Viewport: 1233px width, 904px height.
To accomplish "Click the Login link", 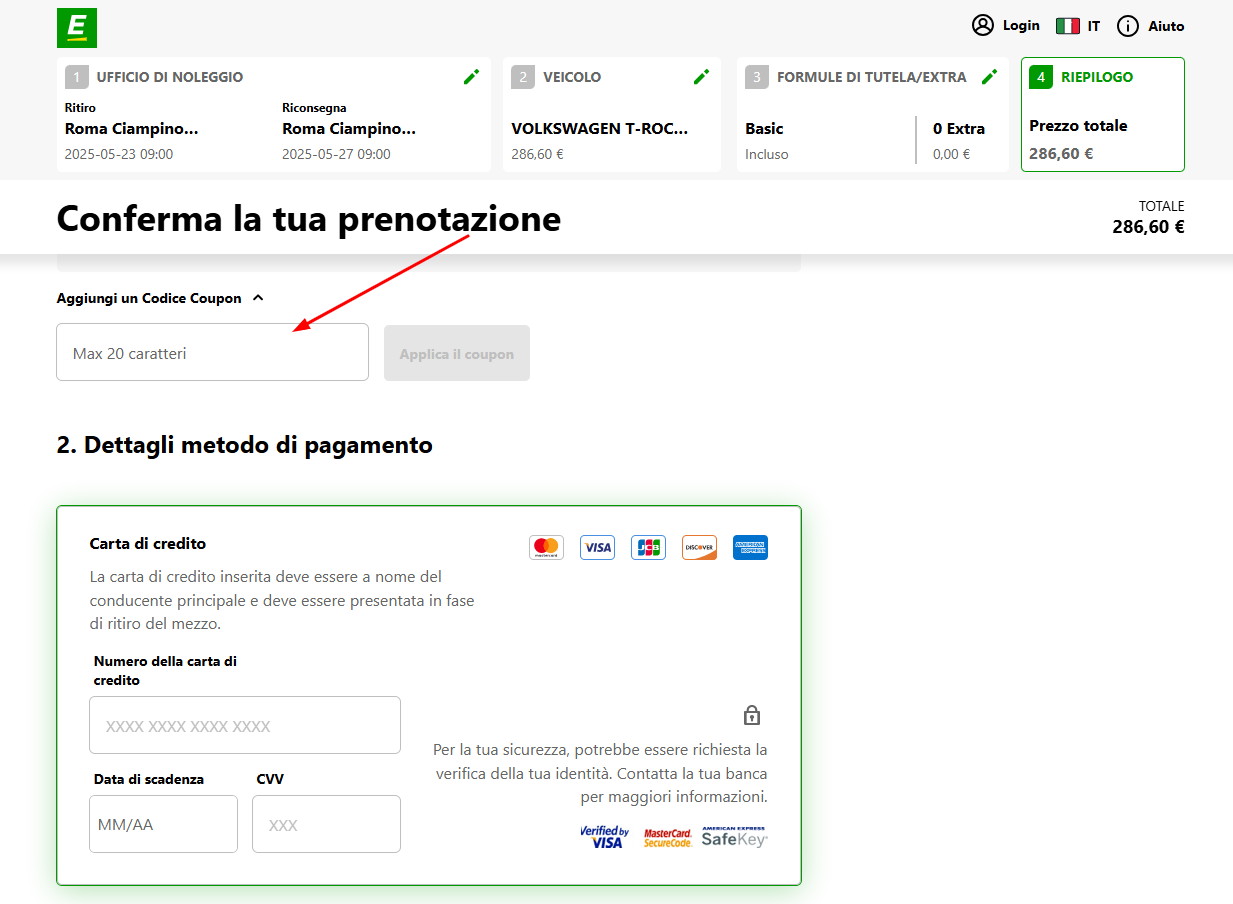I will (1021, 25).
